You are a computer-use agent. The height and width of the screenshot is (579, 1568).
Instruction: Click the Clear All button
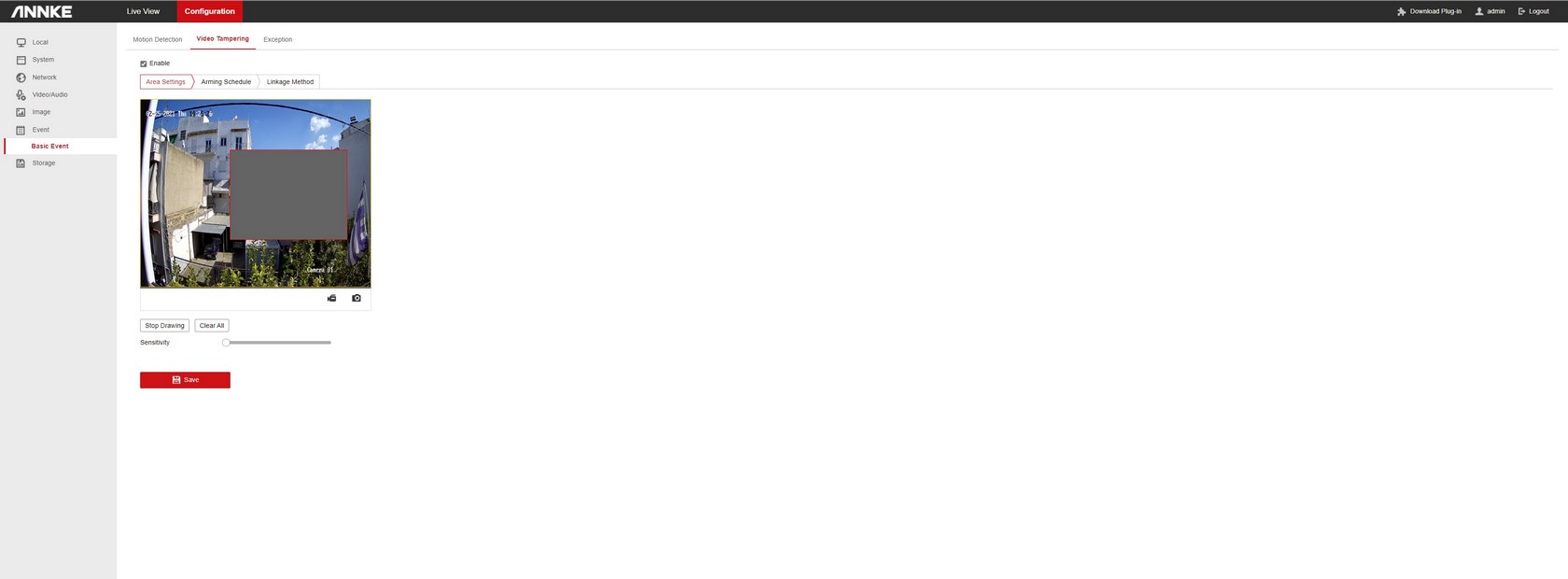coord(212,326)
